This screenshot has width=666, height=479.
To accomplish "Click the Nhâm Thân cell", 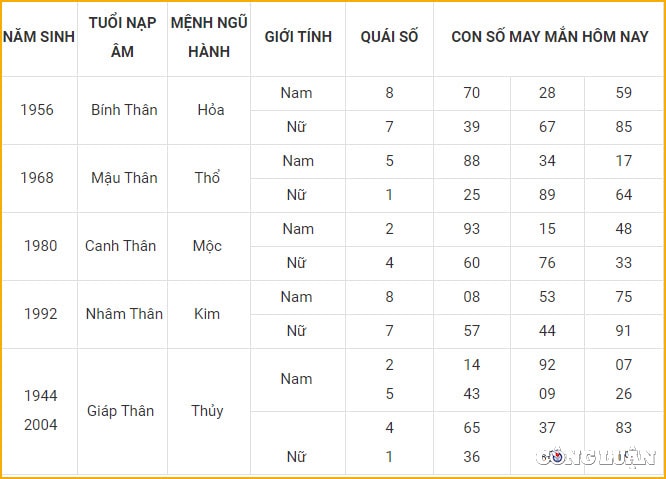I will coord(124,314).
